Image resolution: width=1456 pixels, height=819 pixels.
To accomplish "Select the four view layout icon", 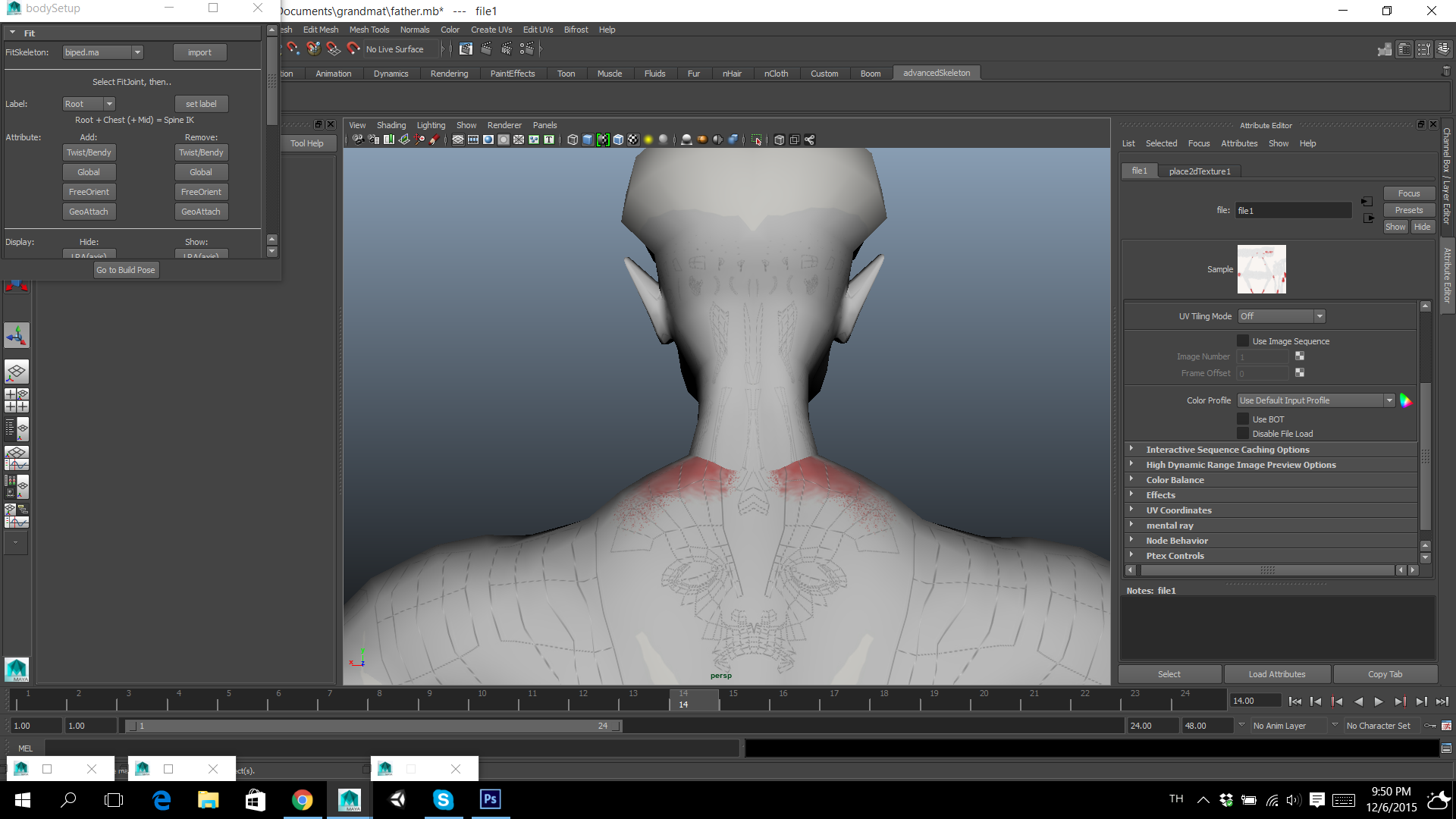I will point(17,400).
